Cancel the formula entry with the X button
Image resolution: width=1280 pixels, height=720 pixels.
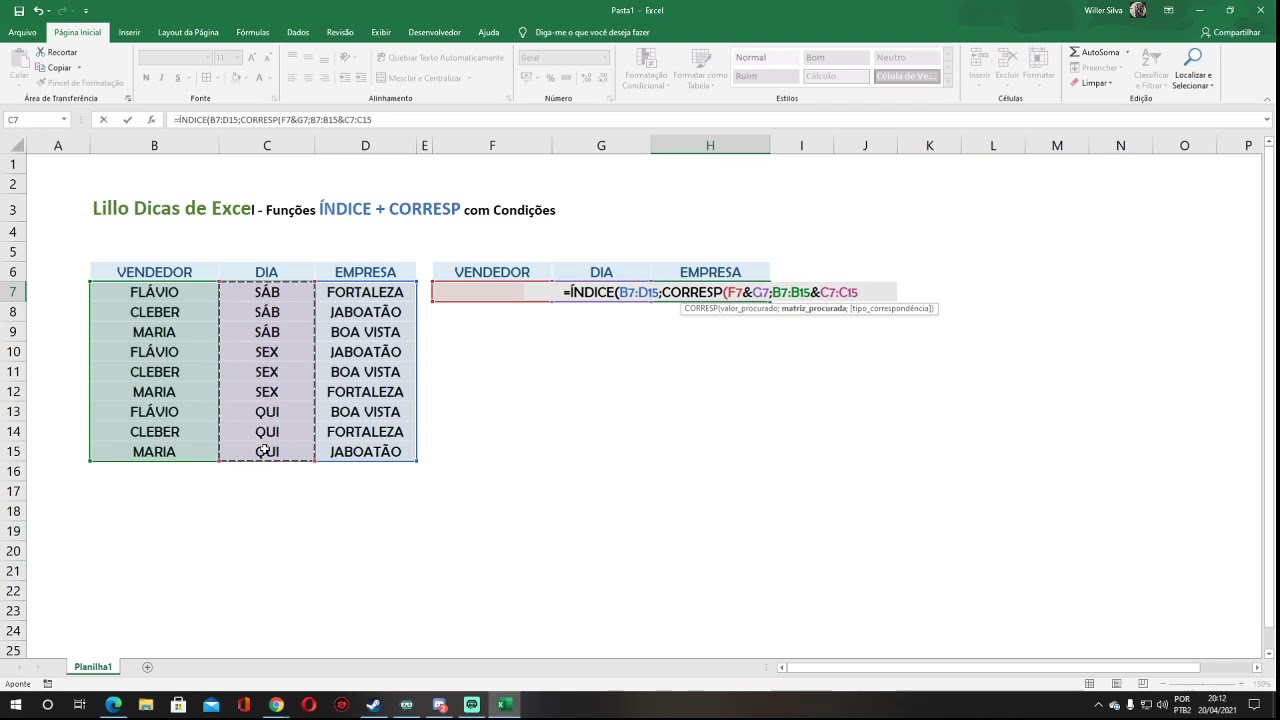[x=103, y=119]
